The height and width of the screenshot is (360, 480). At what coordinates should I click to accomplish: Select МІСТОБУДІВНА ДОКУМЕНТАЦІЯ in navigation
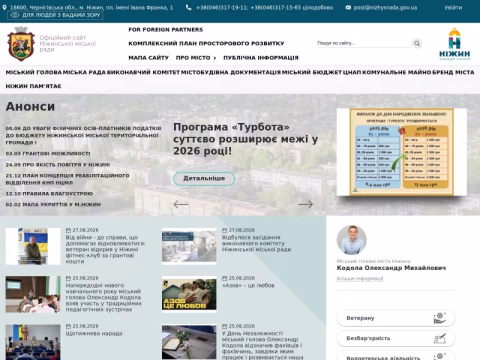(x=231, y=72)
